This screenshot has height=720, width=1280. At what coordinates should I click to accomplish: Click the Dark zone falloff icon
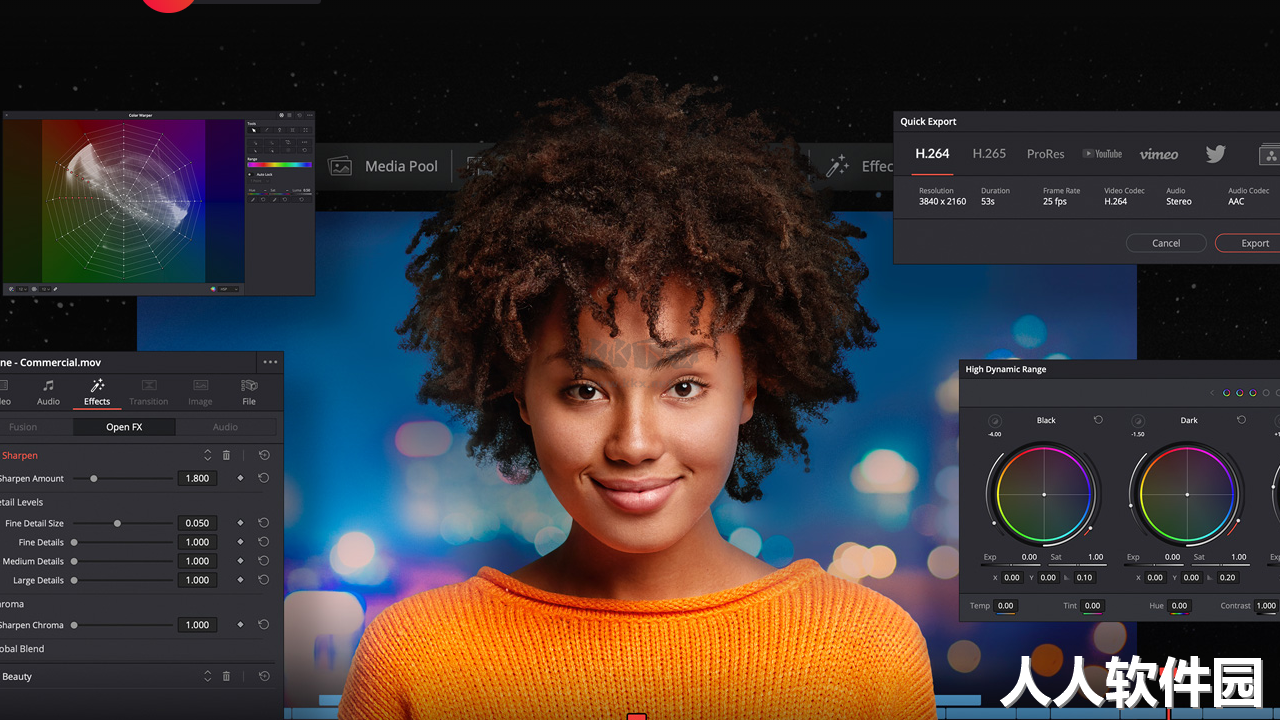point(1138,421)
